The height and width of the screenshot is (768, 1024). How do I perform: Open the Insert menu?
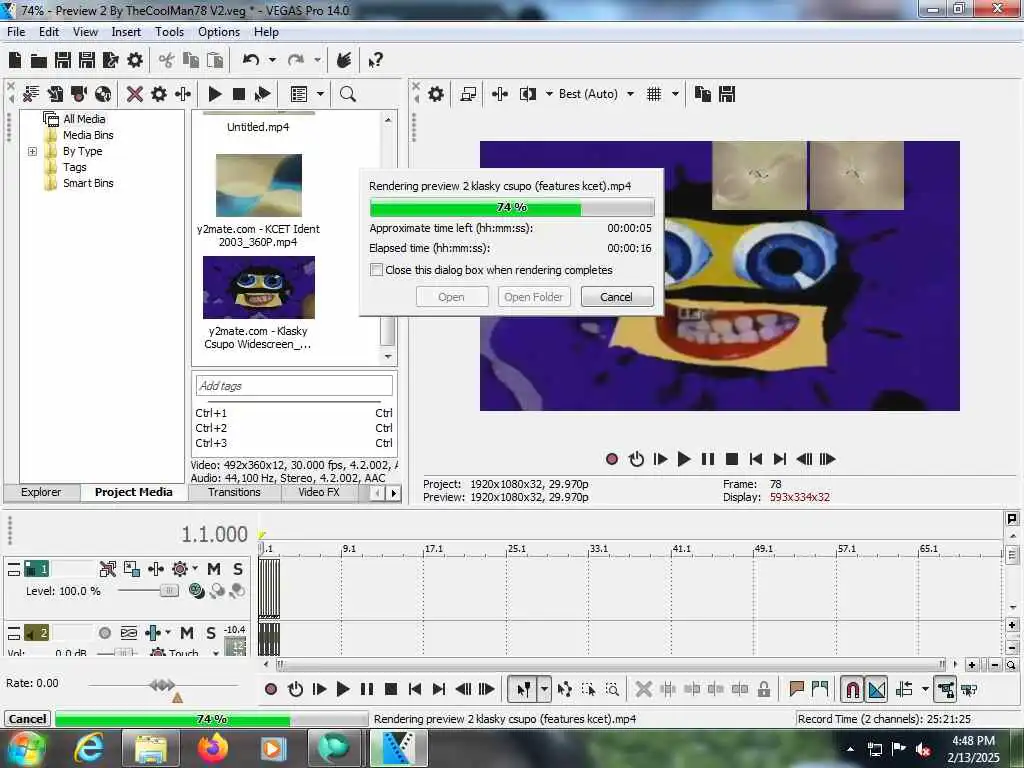(x=126, y=32)
